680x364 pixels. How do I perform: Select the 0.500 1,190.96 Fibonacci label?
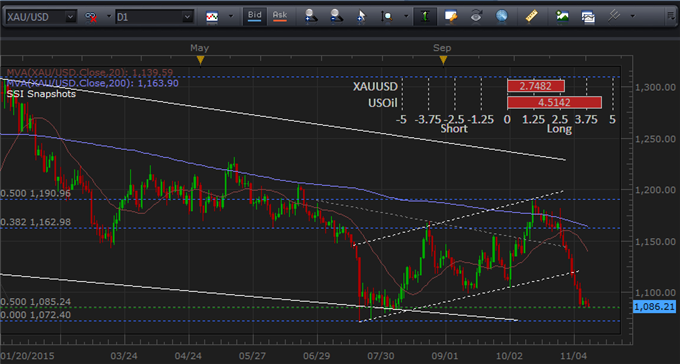[x=35, y=193]
